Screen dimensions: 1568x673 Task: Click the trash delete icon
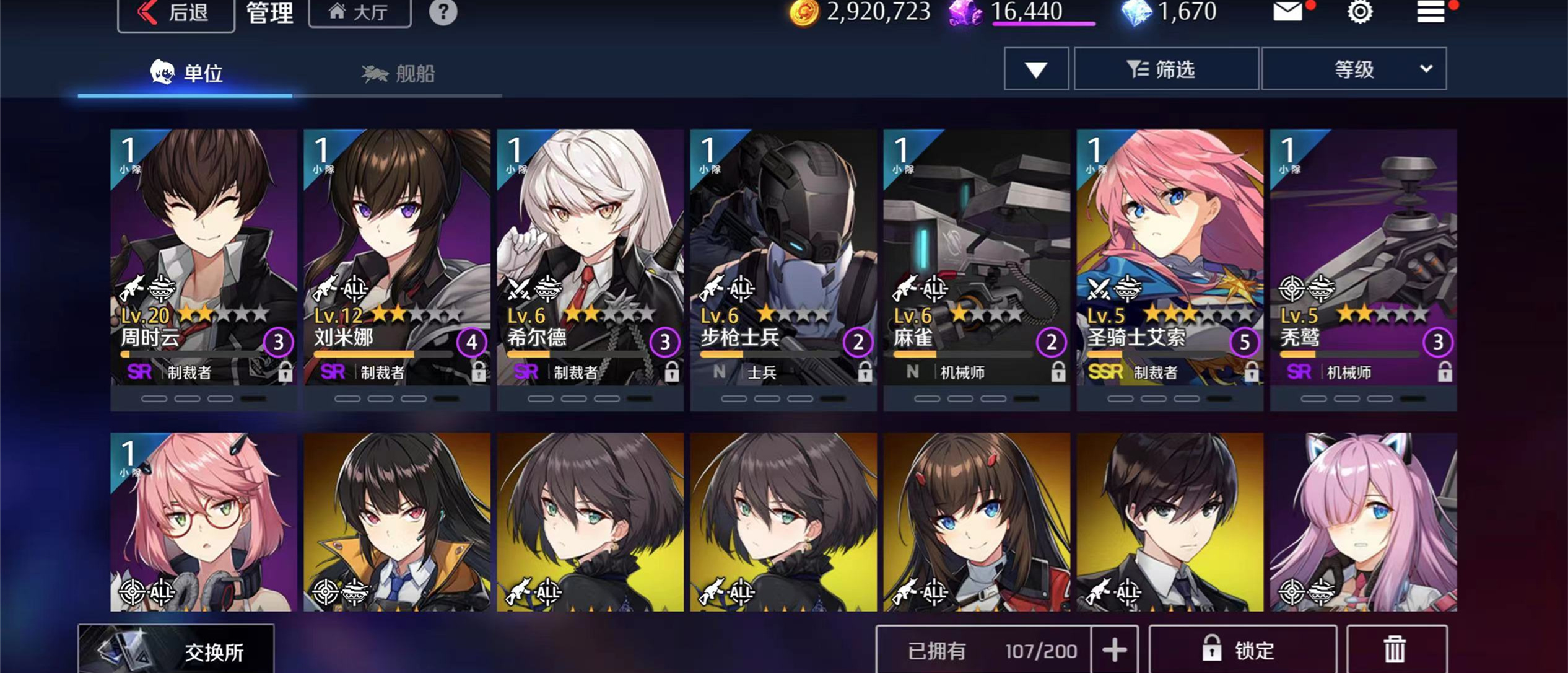(1395, 649)
